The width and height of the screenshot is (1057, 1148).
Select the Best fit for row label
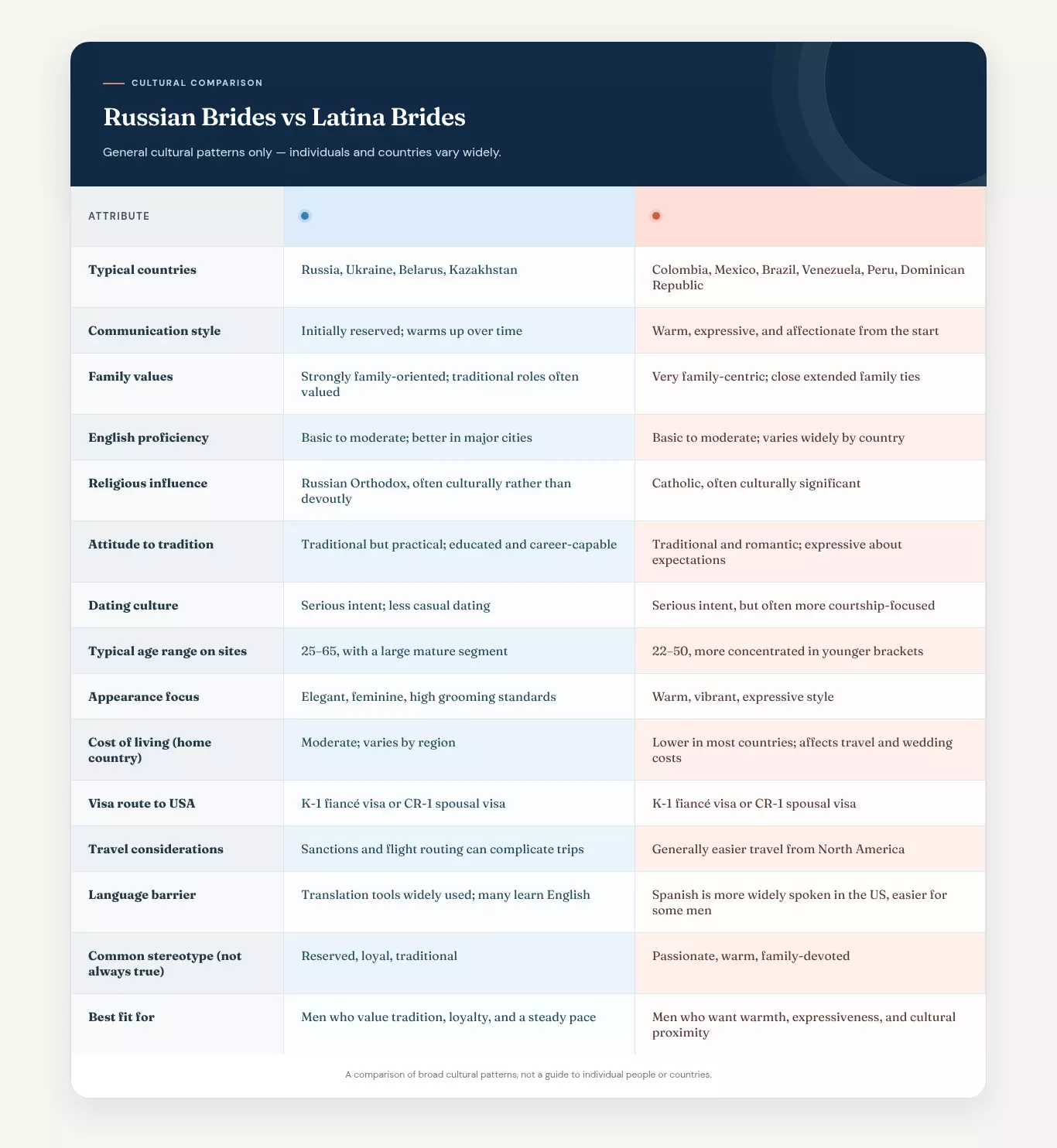click(121, 1017)
